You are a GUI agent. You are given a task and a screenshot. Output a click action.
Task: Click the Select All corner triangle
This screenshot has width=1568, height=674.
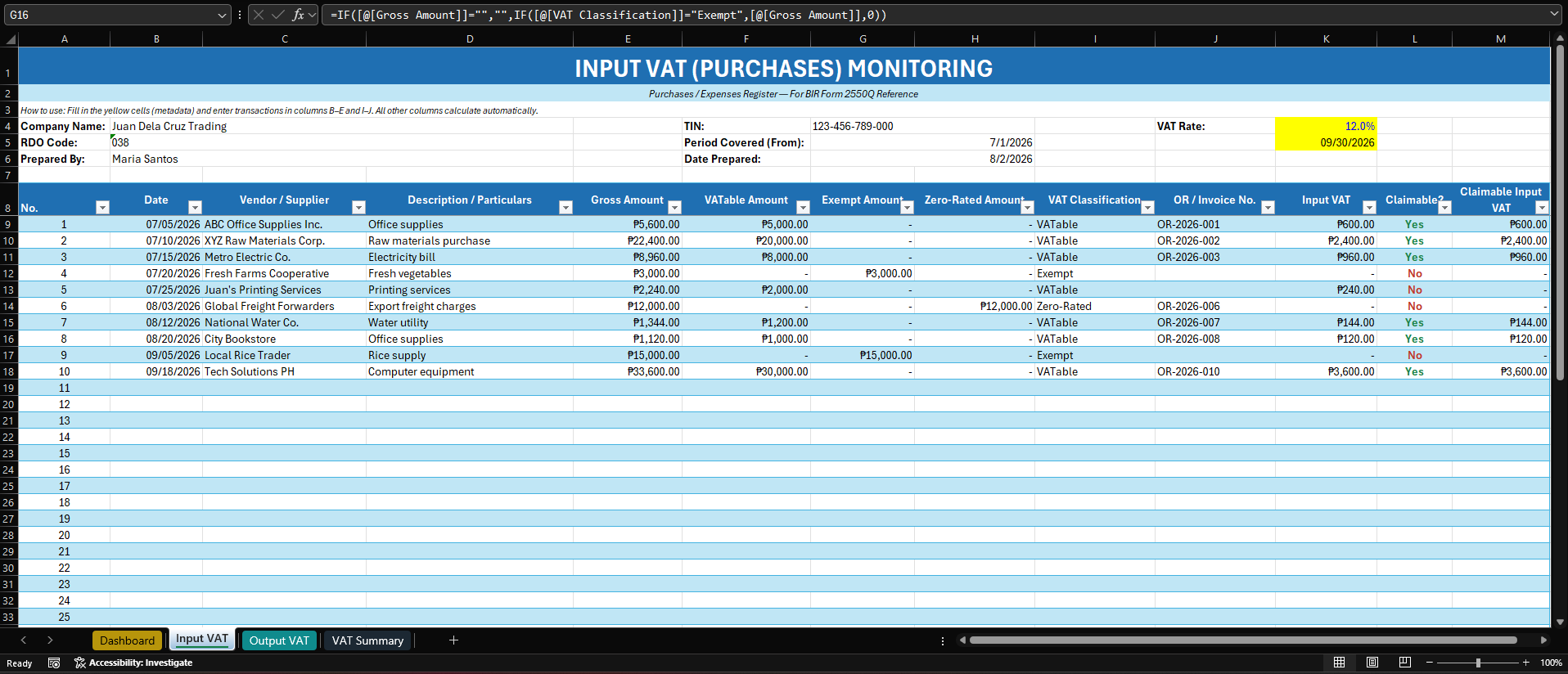[11, 39]
